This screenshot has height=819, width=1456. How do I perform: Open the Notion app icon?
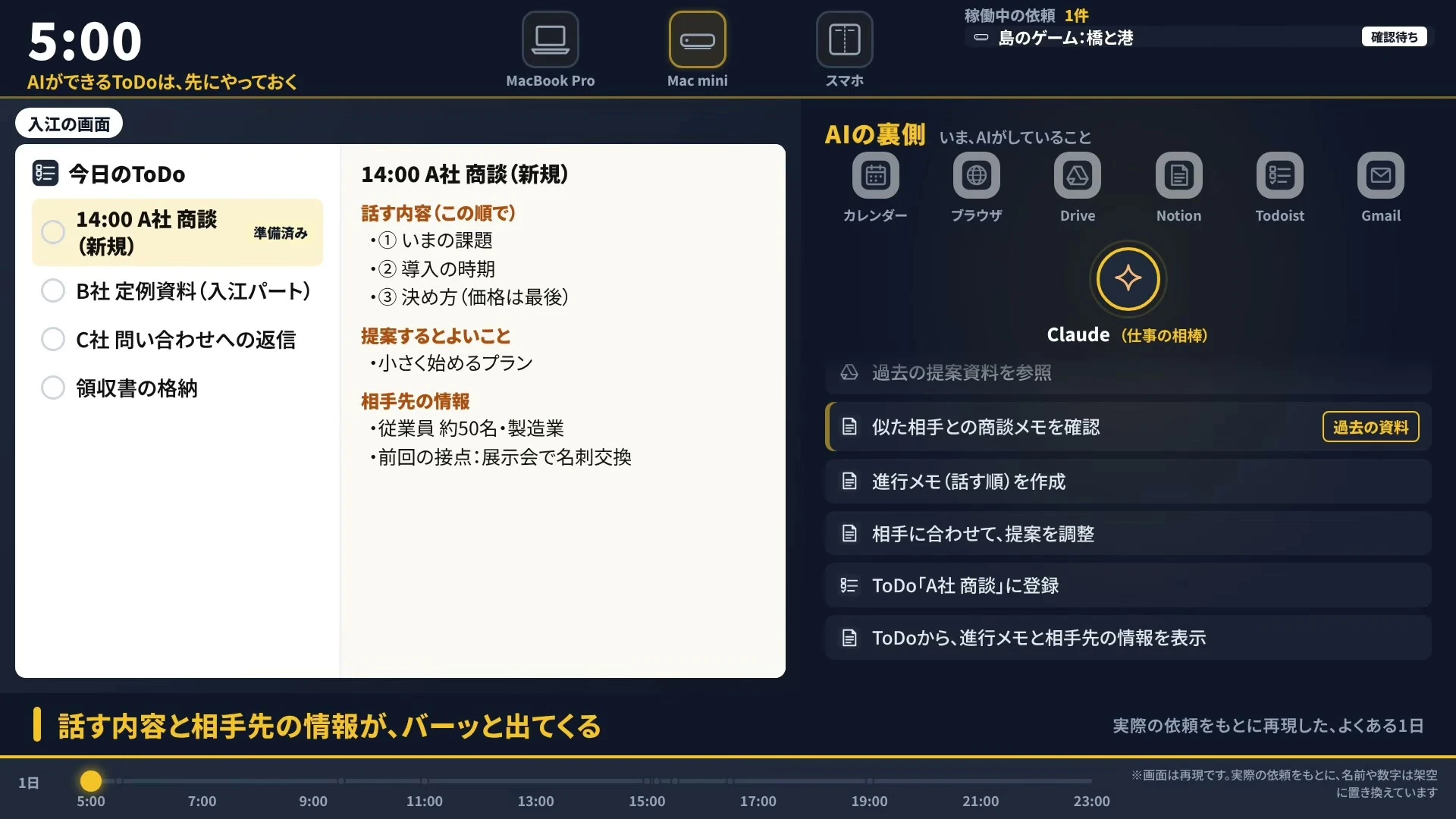pos(1178,175)
